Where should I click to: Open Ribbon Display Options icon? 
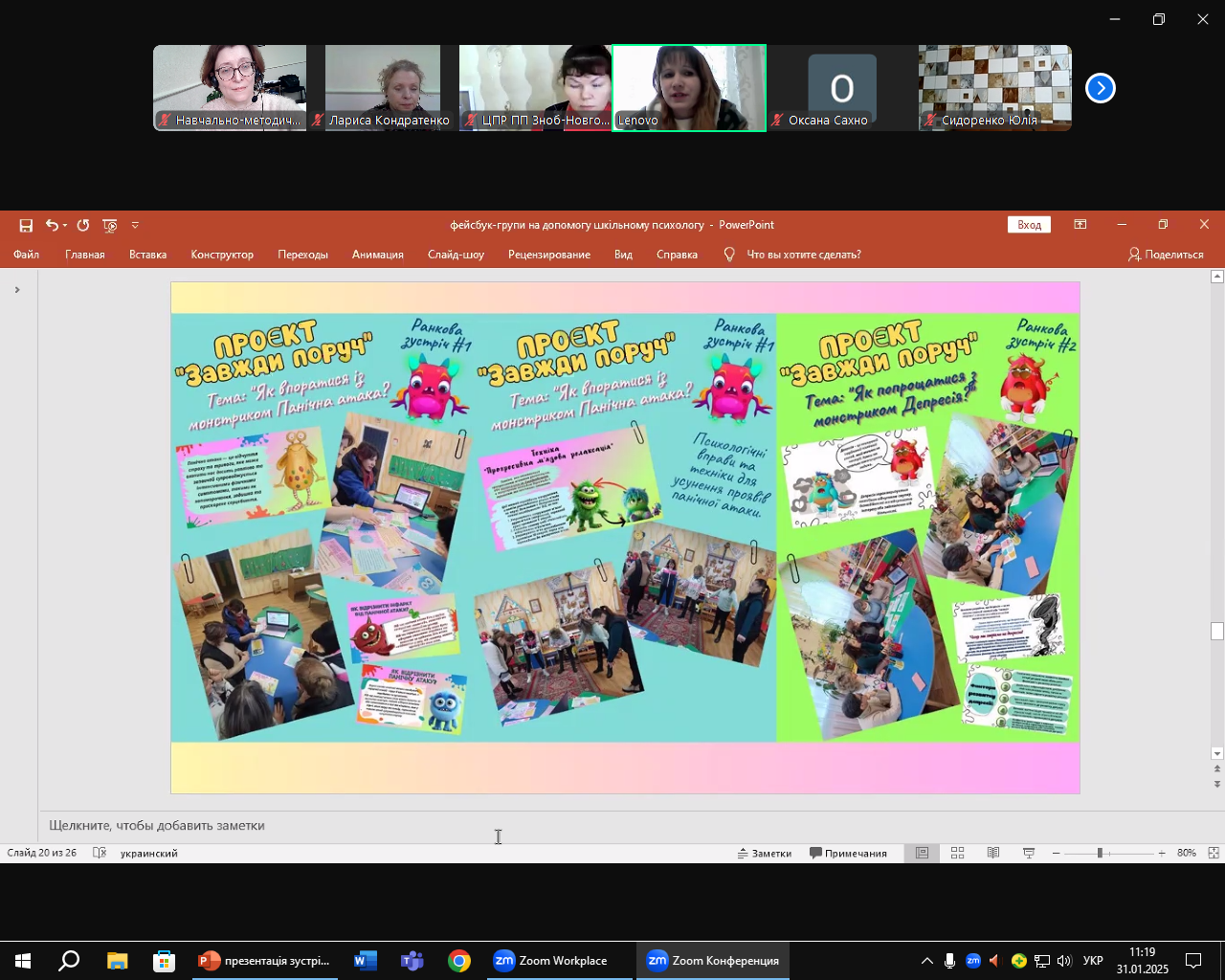click(x=1080, y=225)
